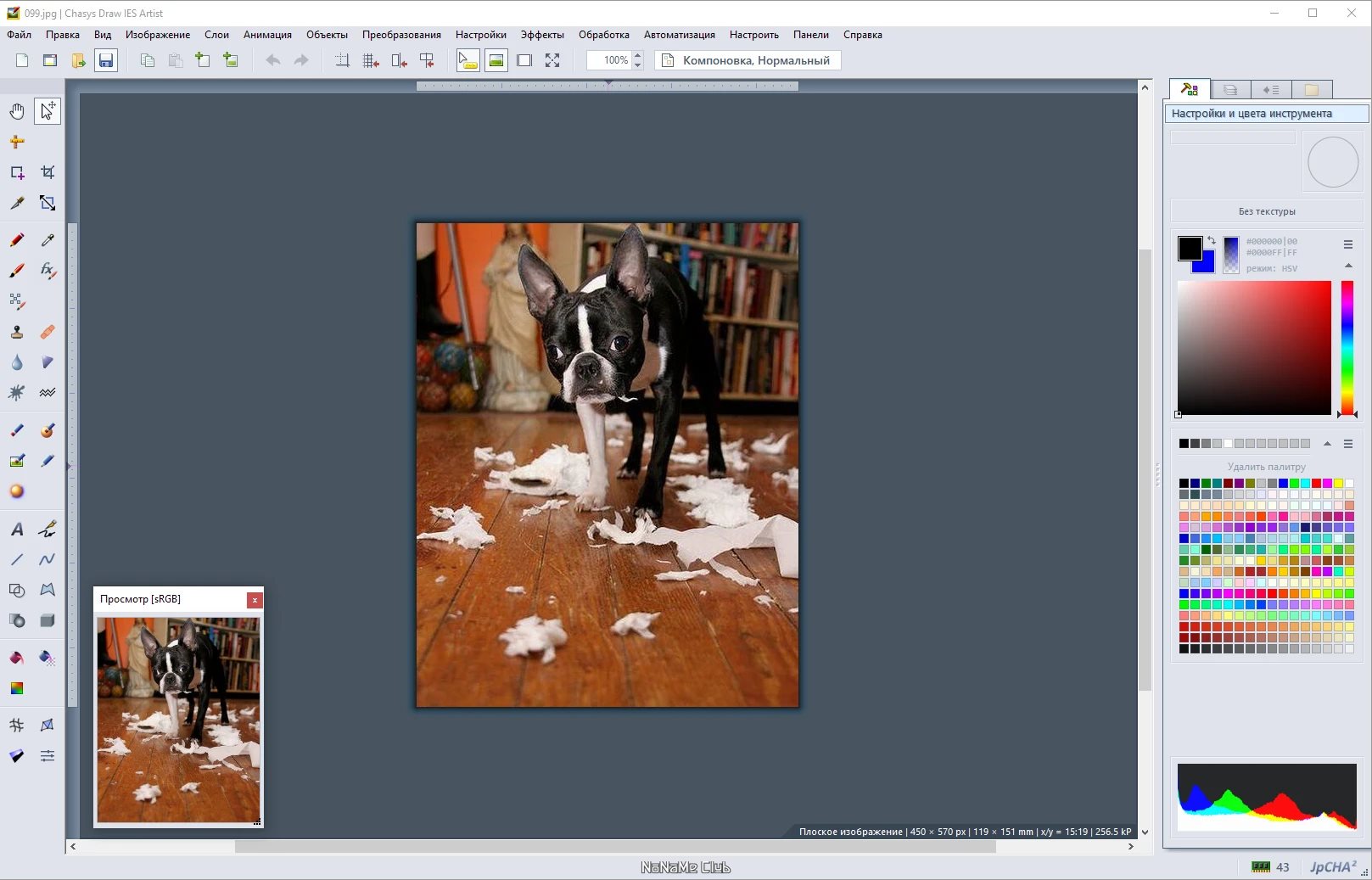Swap foreground and background colors

point(1212,241)
